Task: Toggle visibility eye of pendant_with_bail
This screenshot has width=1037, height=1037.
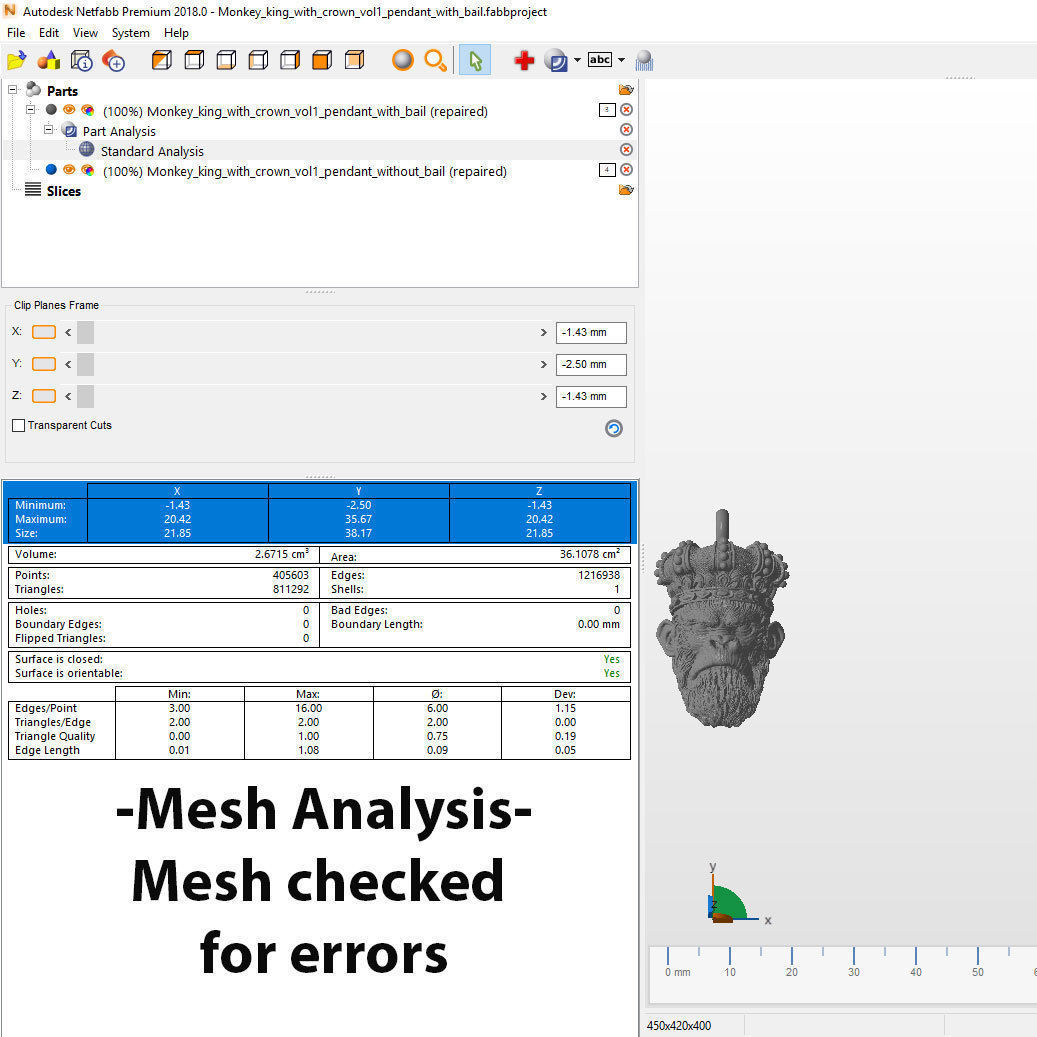Action: (69, 110)
